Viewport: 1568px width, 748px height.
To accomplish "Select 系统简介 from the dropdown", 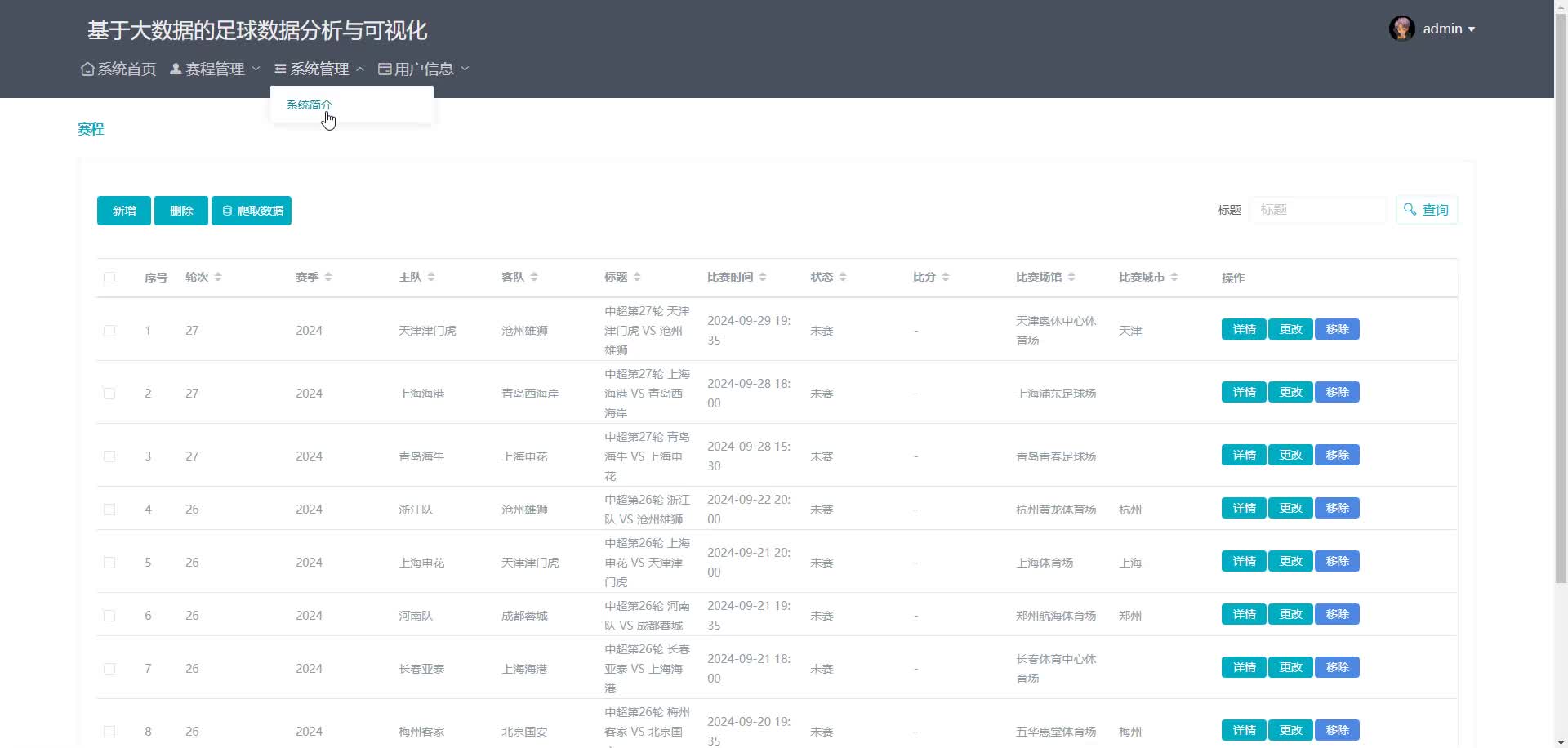I will pyautogui.click(x=310, y=105).
